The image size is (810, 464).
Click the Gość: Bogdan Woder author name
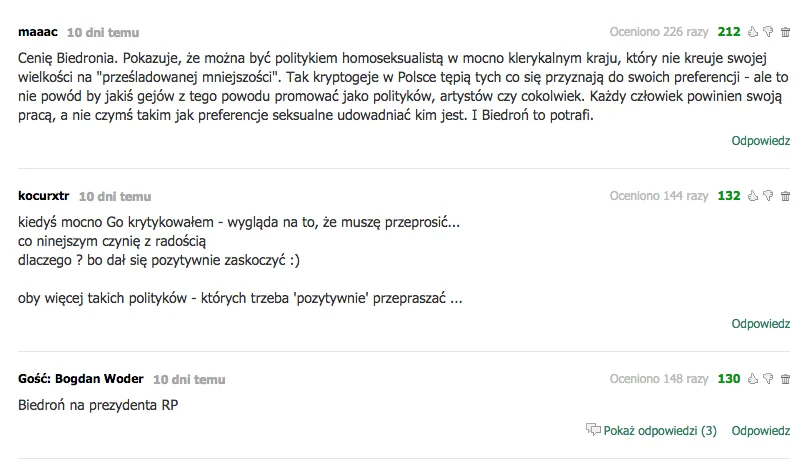pyautogui.click(x=81, y=379)
